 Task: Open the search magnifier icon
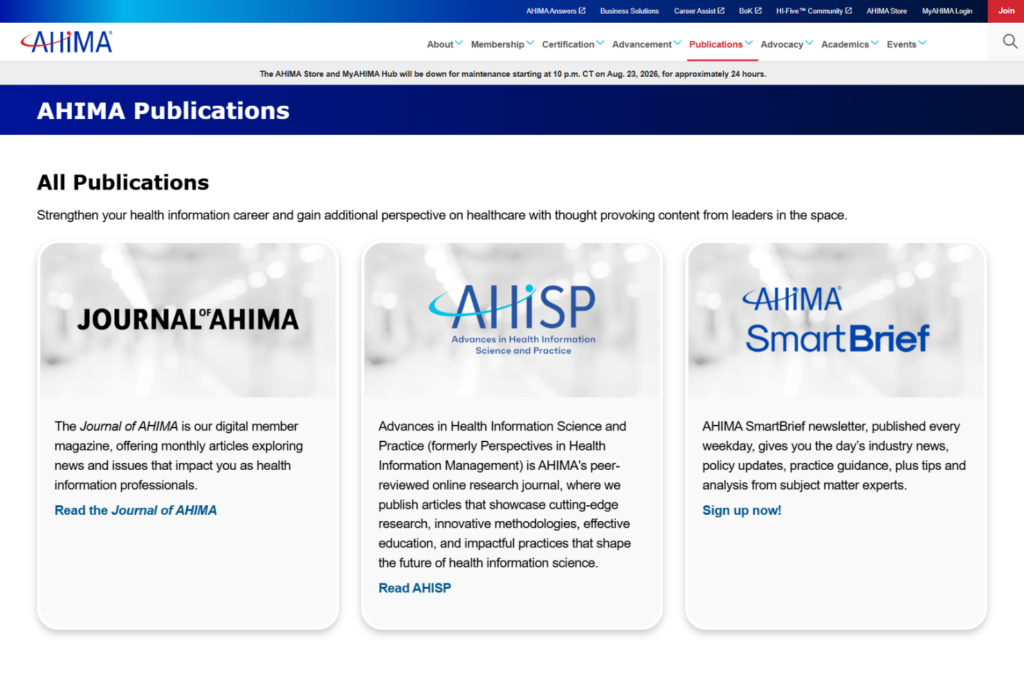(1010, 42)
